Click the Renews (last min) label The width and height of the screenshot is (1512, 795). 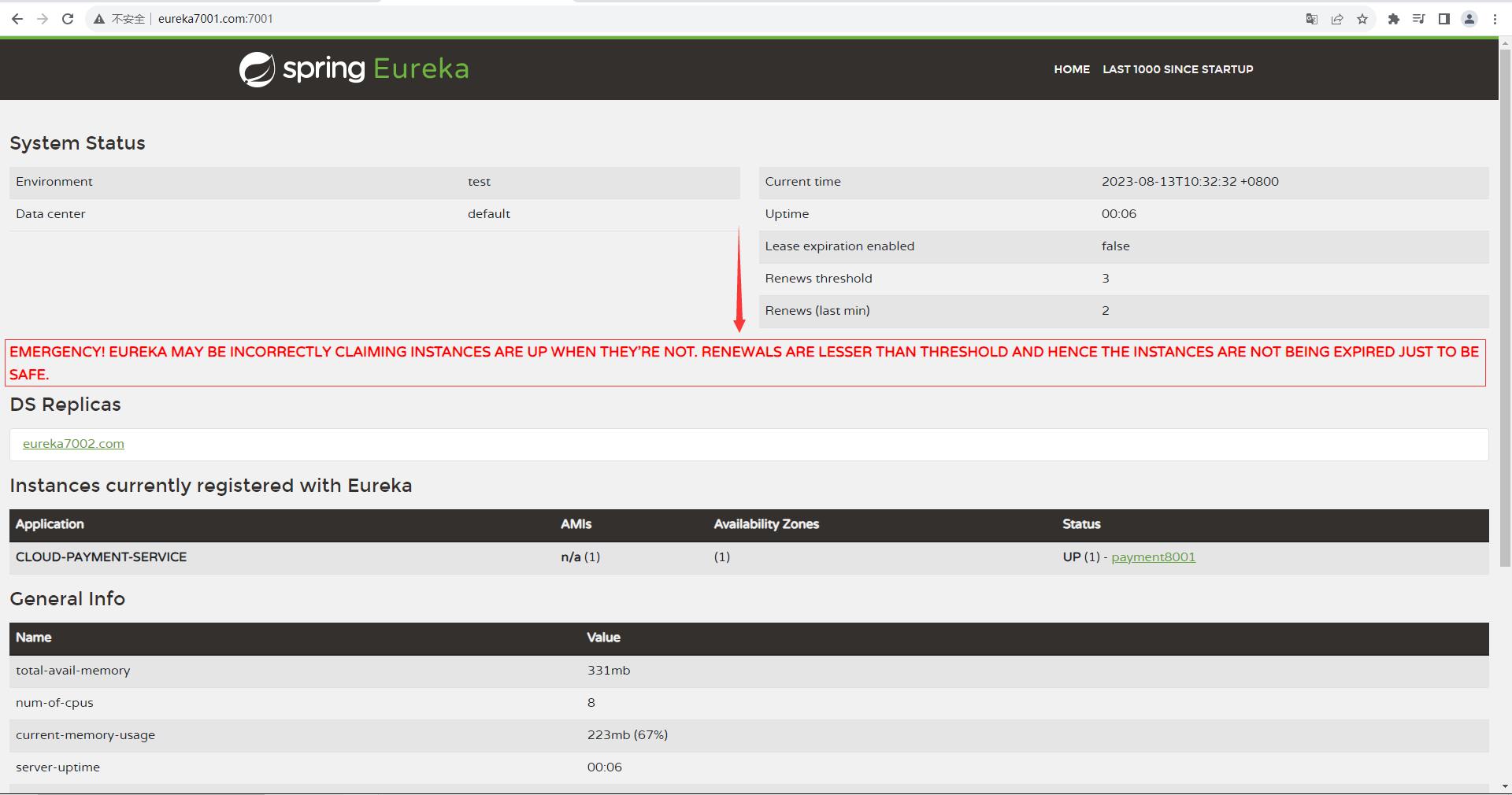click(x=817, y=311)
